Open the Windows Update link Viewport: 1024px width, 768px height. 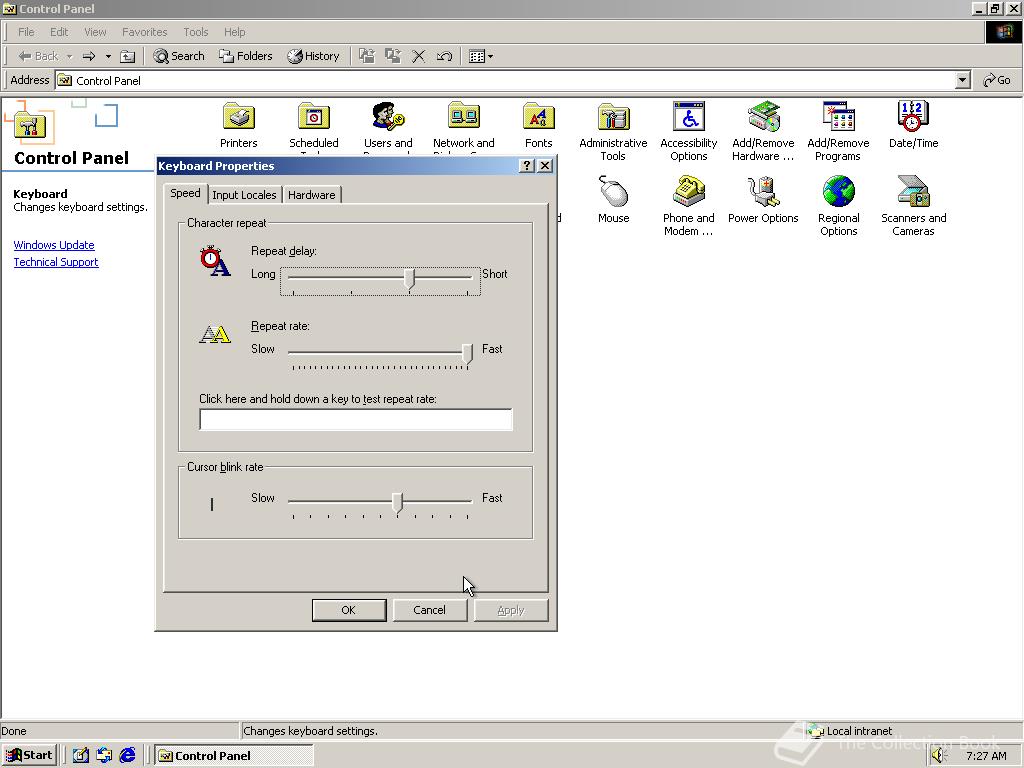54,245
